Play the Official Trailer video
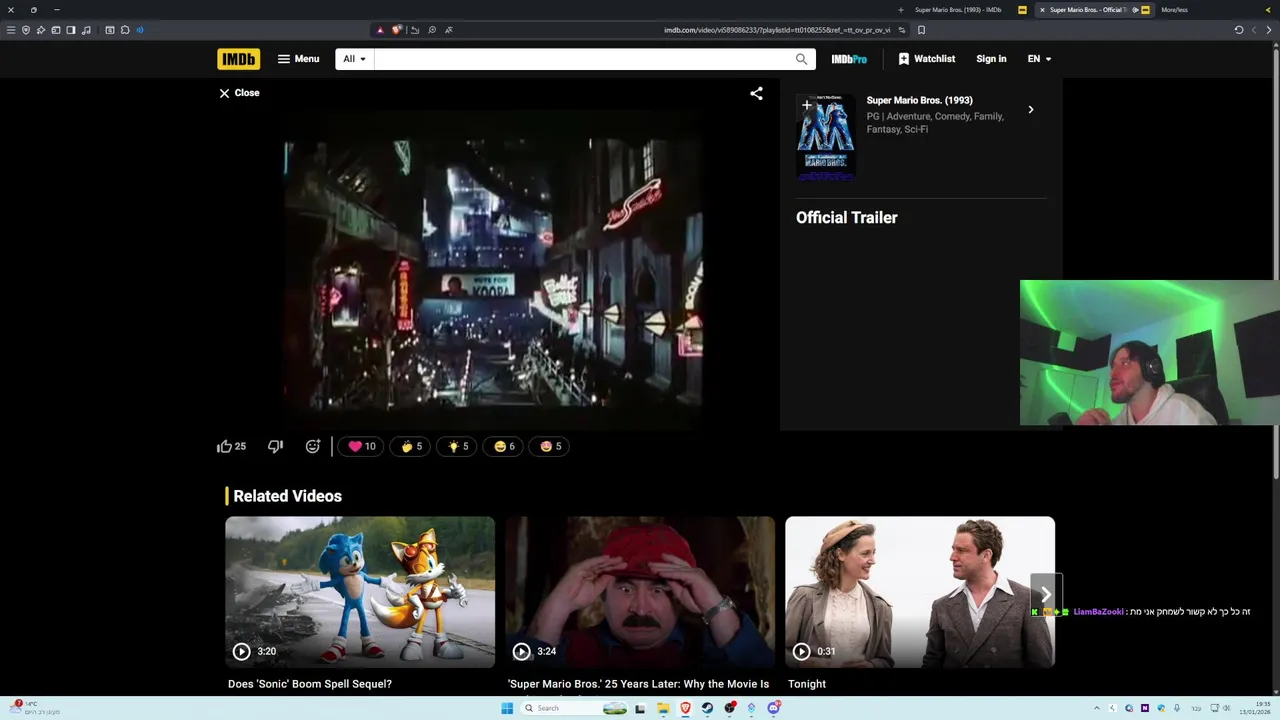 [x=494, y=272]
